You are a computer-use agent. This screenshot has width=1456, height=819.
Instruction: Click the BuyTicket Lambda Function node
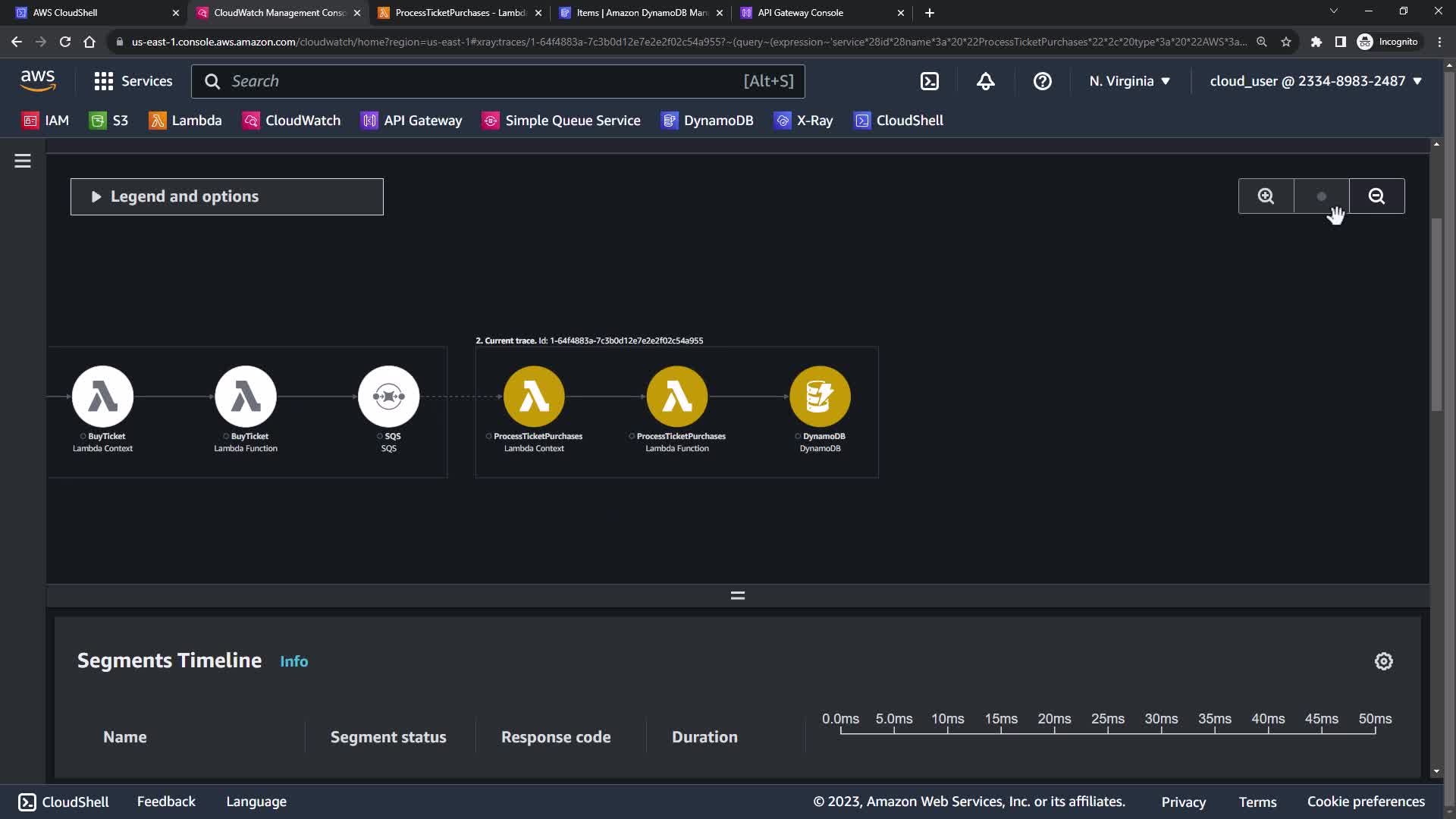(x=246, y=397)
